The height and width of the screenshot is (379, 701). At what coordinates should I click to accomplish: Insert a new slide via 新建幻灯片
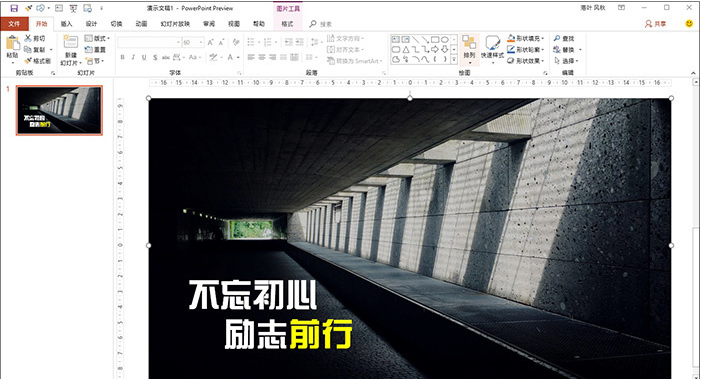point(71,50)
